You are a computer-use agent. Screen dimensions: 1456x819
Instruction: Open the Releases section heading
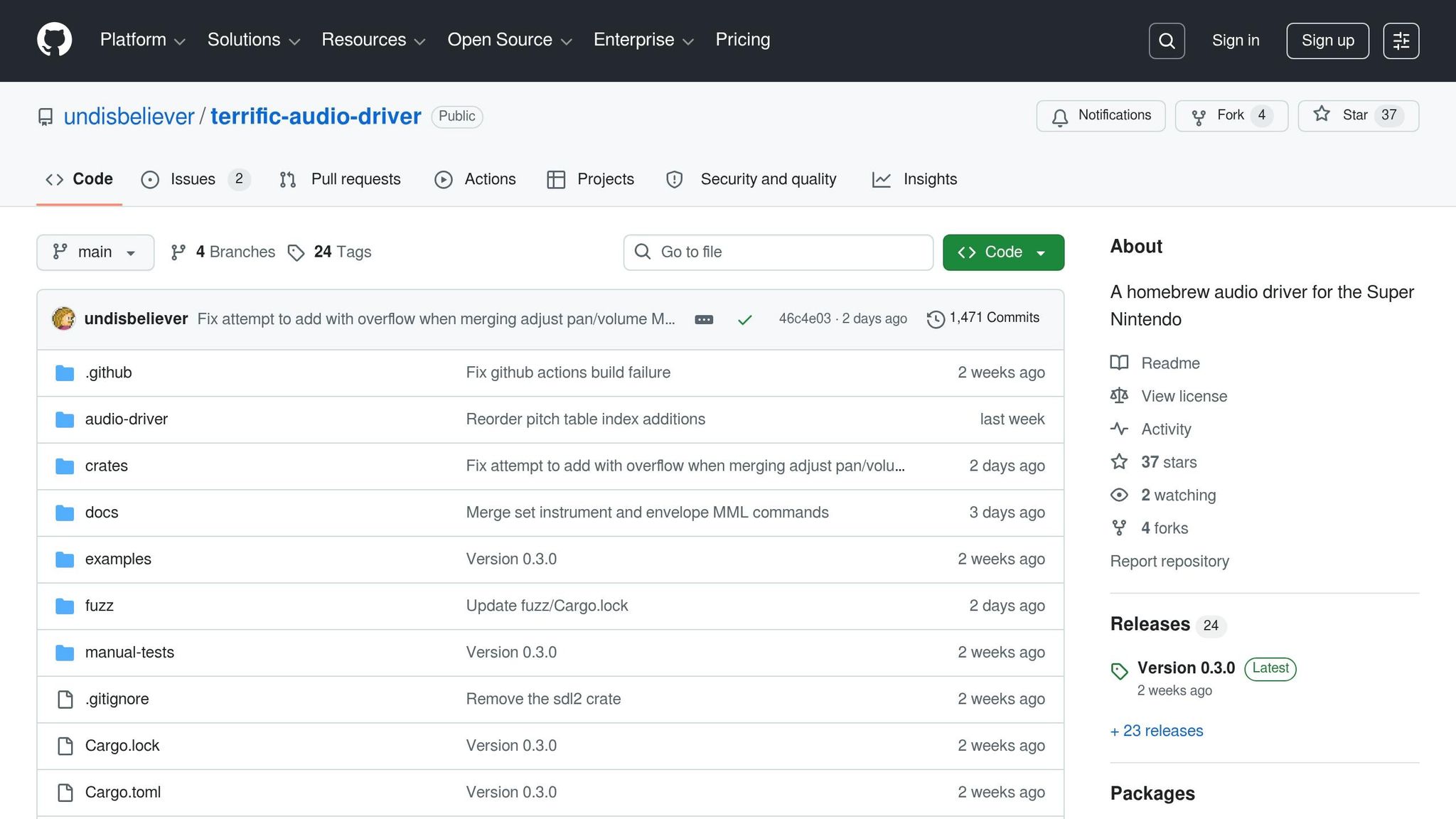point(1150,624)
